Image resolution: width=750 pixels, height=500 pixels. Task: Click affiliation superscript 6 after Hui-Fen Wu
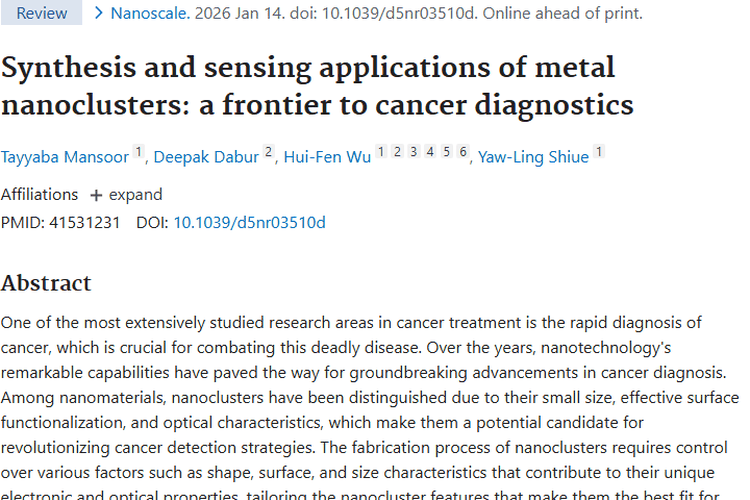(x=463, y=152)
